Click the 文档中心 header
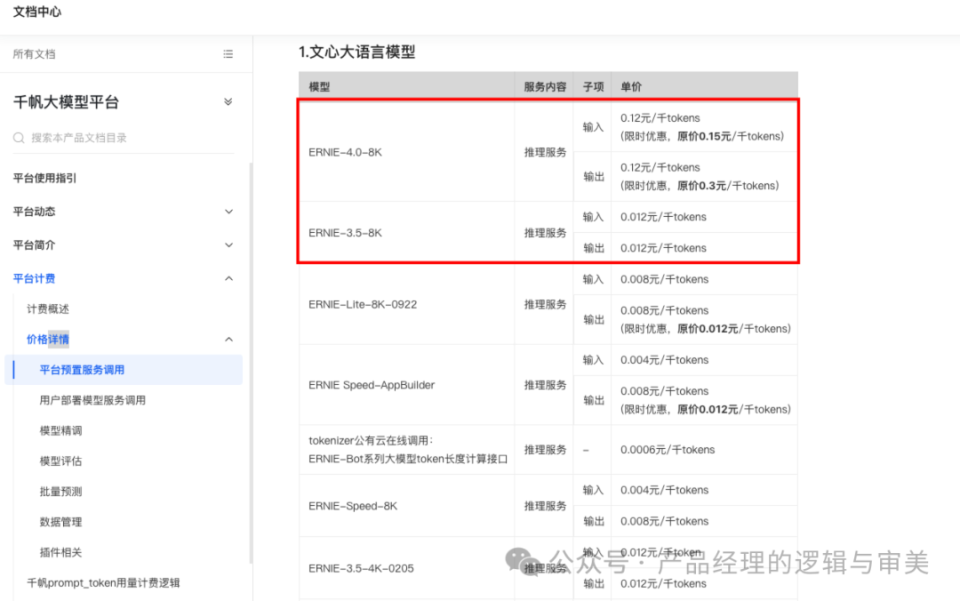960x601 pixels. [x=35, y=13]
